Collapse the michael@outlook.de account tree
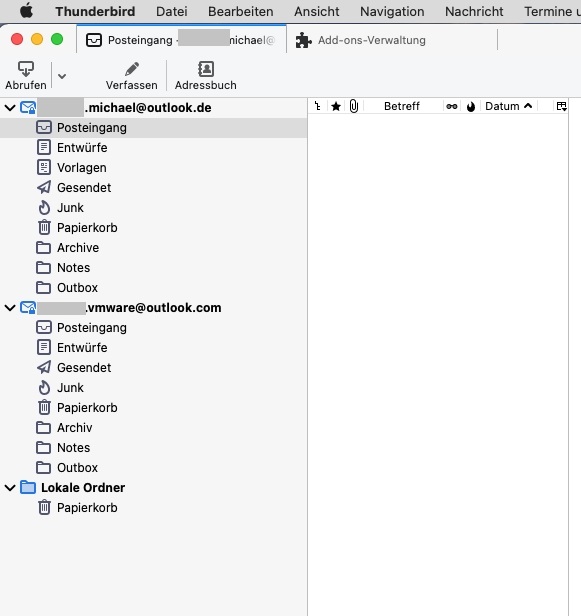Image resolution: width=581 pixels, height=616 pixels. tap(10, 108)
